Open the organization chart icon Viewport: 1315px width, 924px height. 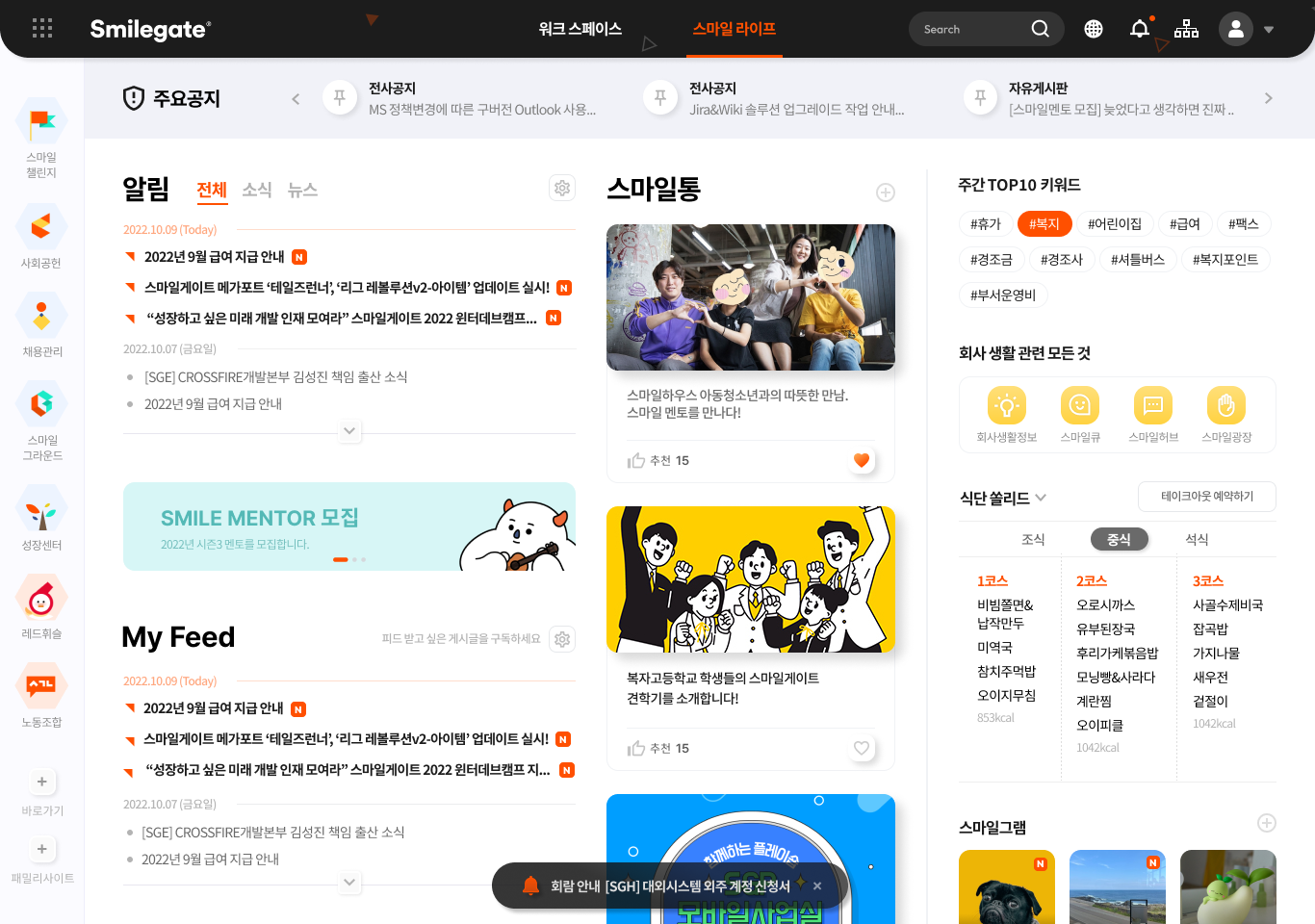point(1186,29)
